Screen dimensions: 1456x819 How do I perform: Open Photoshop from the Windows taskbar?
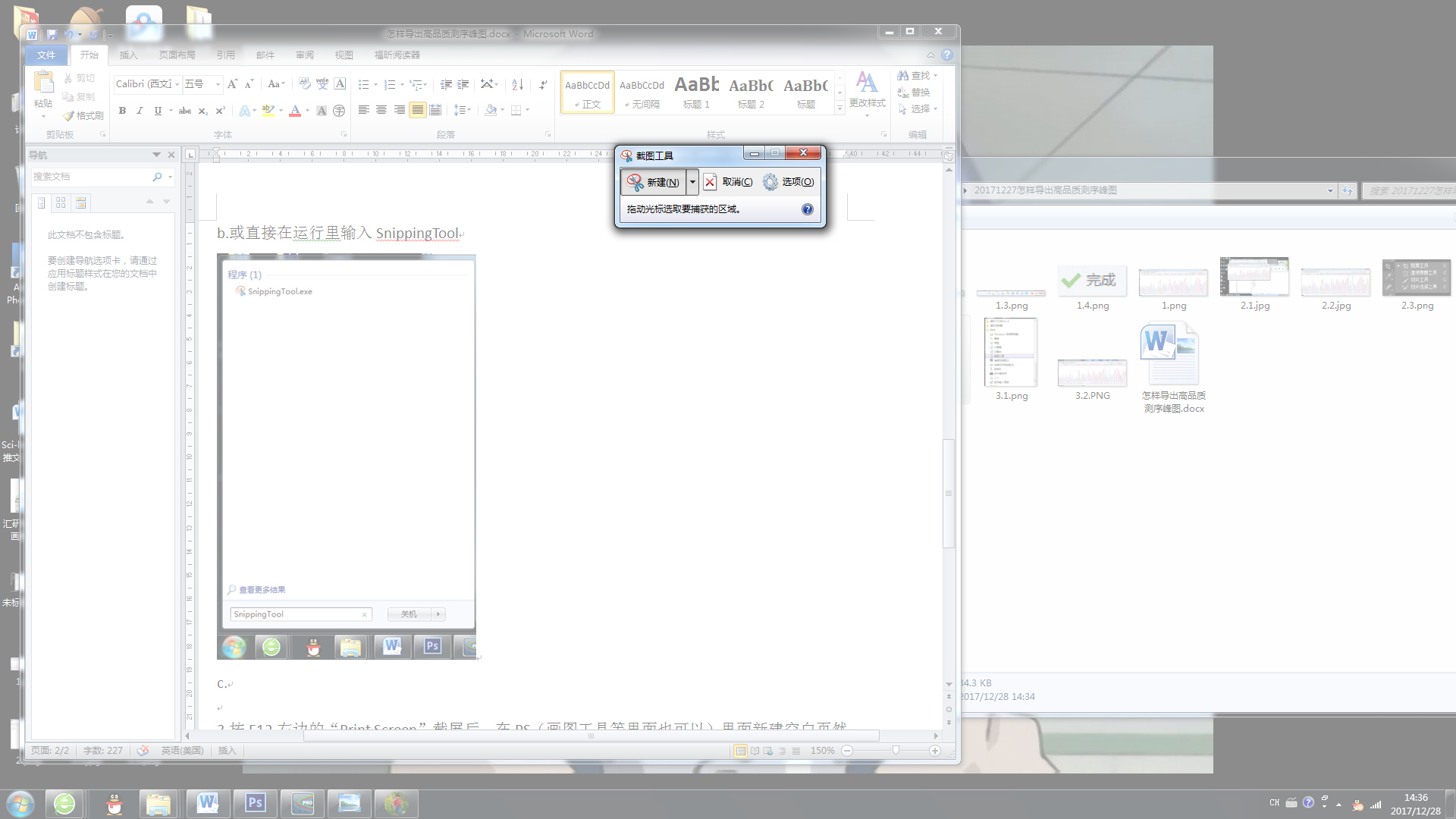point(256,803)
